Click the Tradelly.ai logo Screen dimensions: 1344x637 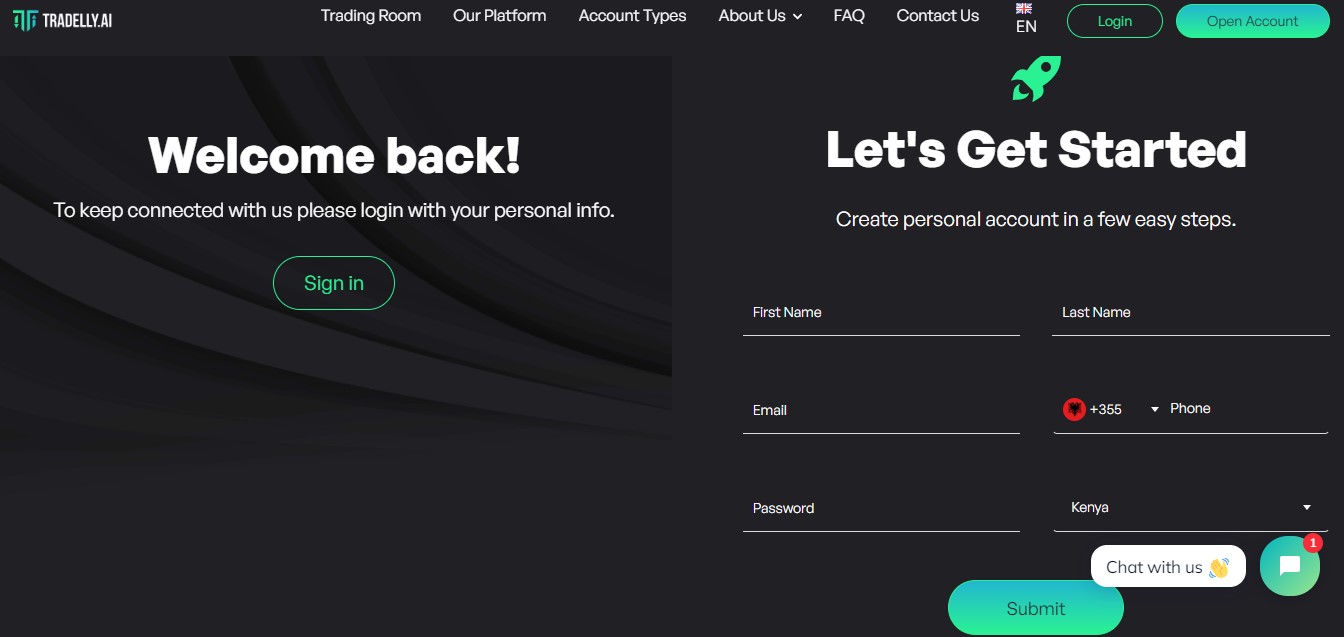[62, 20]
